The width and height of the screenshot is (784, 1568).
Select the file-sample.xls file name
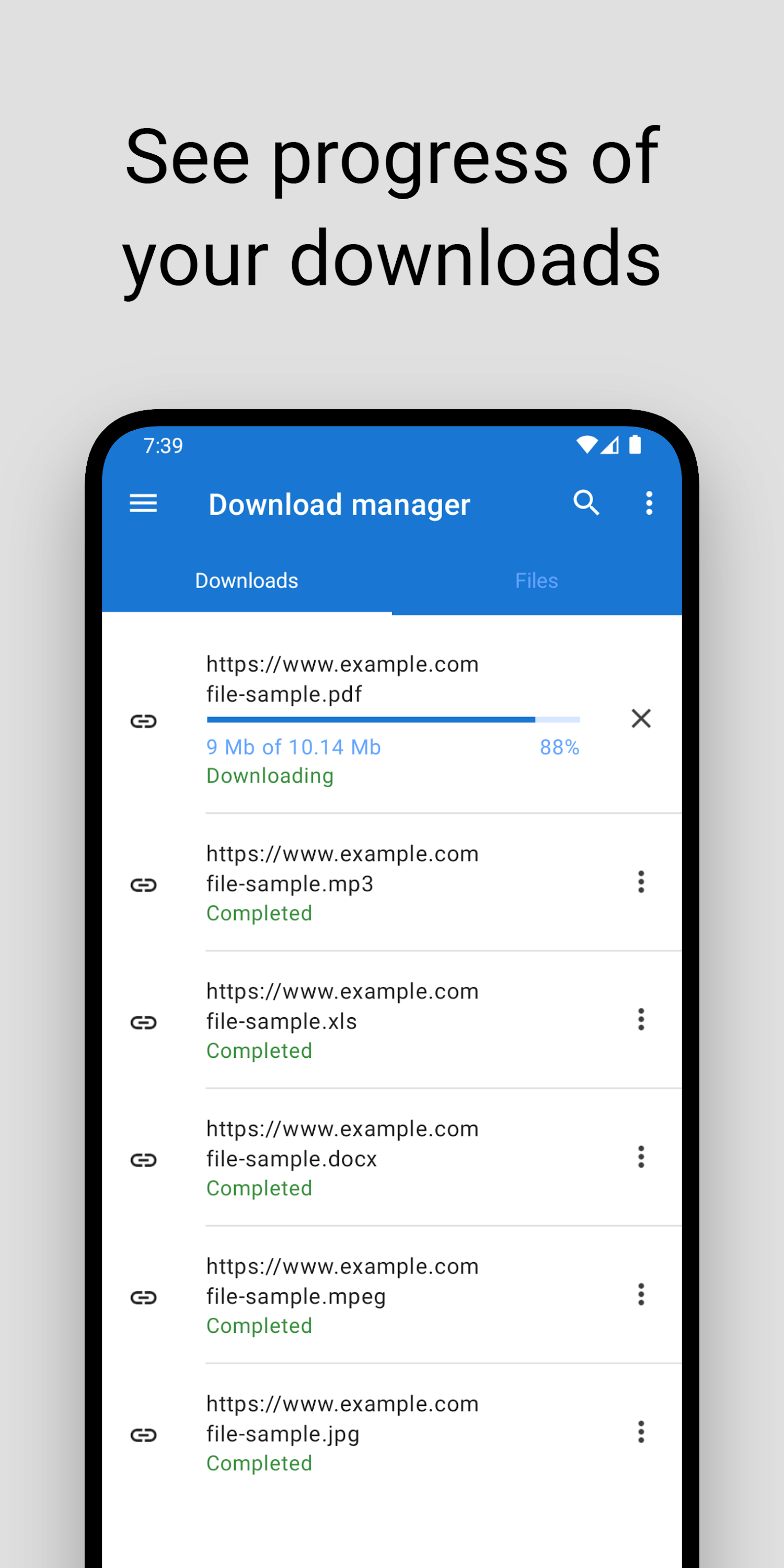pos(282,1021)
